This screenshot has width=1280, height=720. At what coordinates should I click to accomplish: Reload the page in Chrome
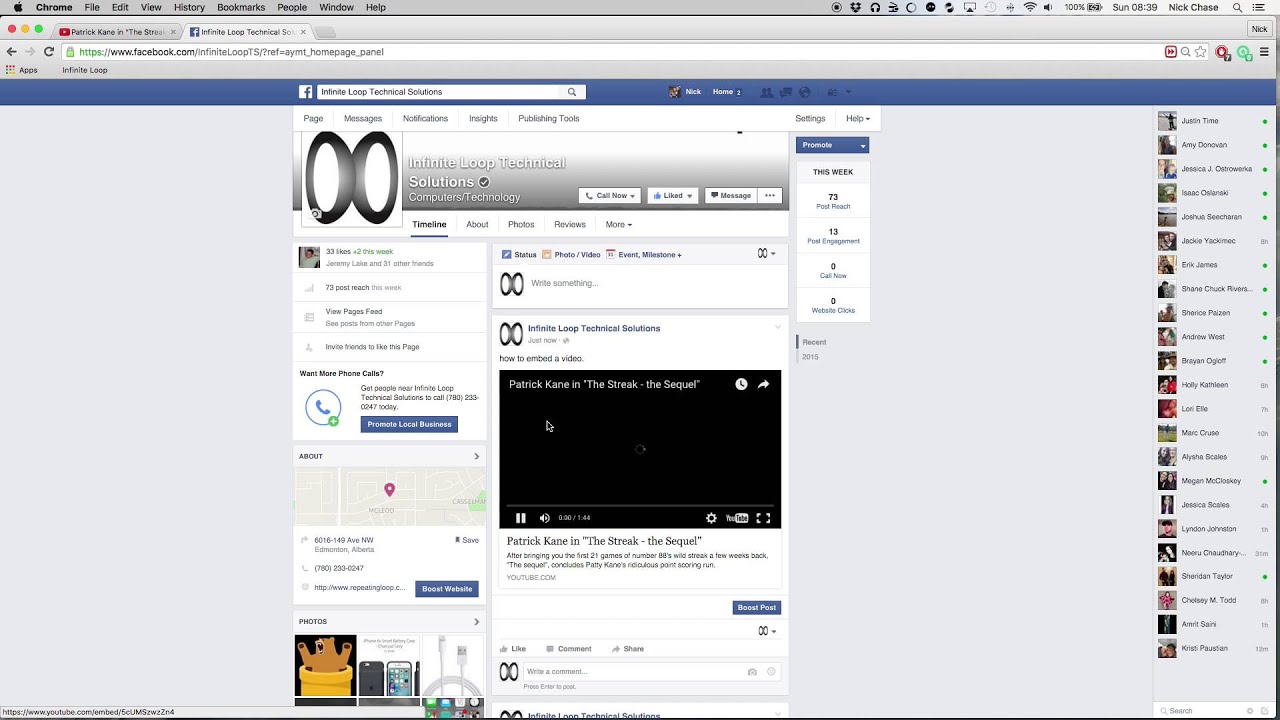click(48, 52)
